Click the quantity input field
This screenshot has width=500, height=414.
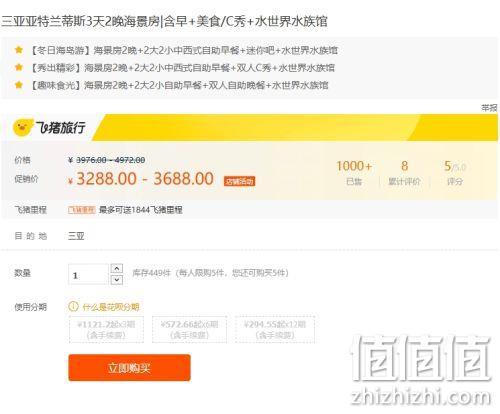(88, 274)
